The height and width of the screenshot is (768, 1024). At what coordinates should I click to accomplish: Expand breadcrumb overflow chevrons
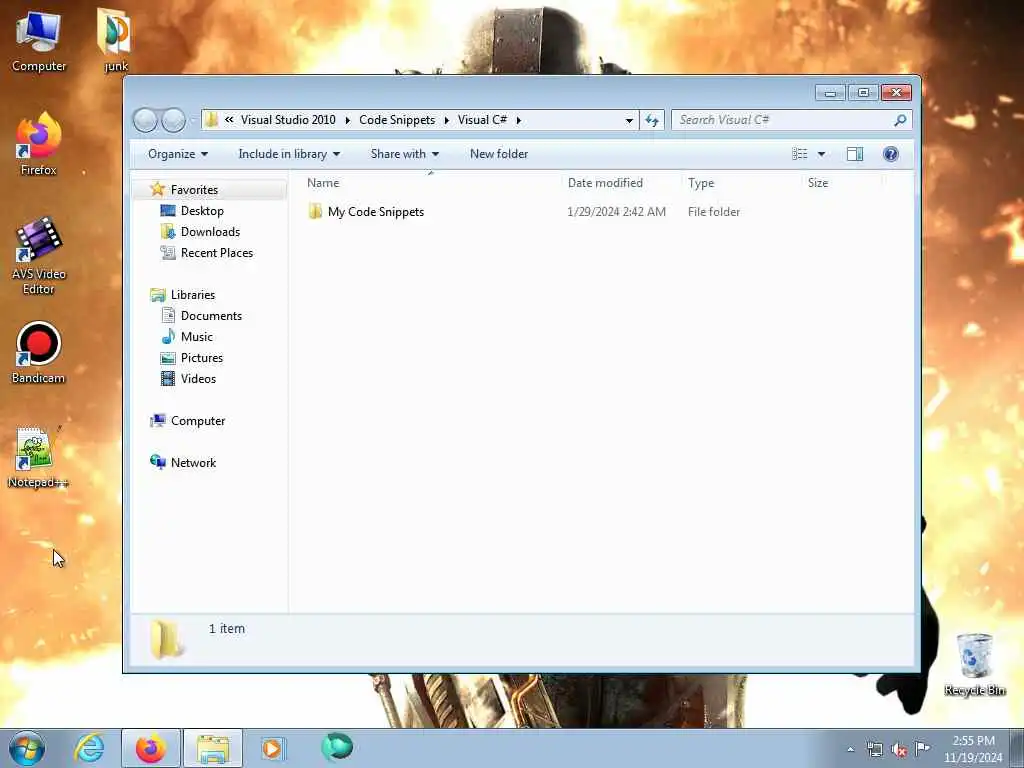point(229,120)
